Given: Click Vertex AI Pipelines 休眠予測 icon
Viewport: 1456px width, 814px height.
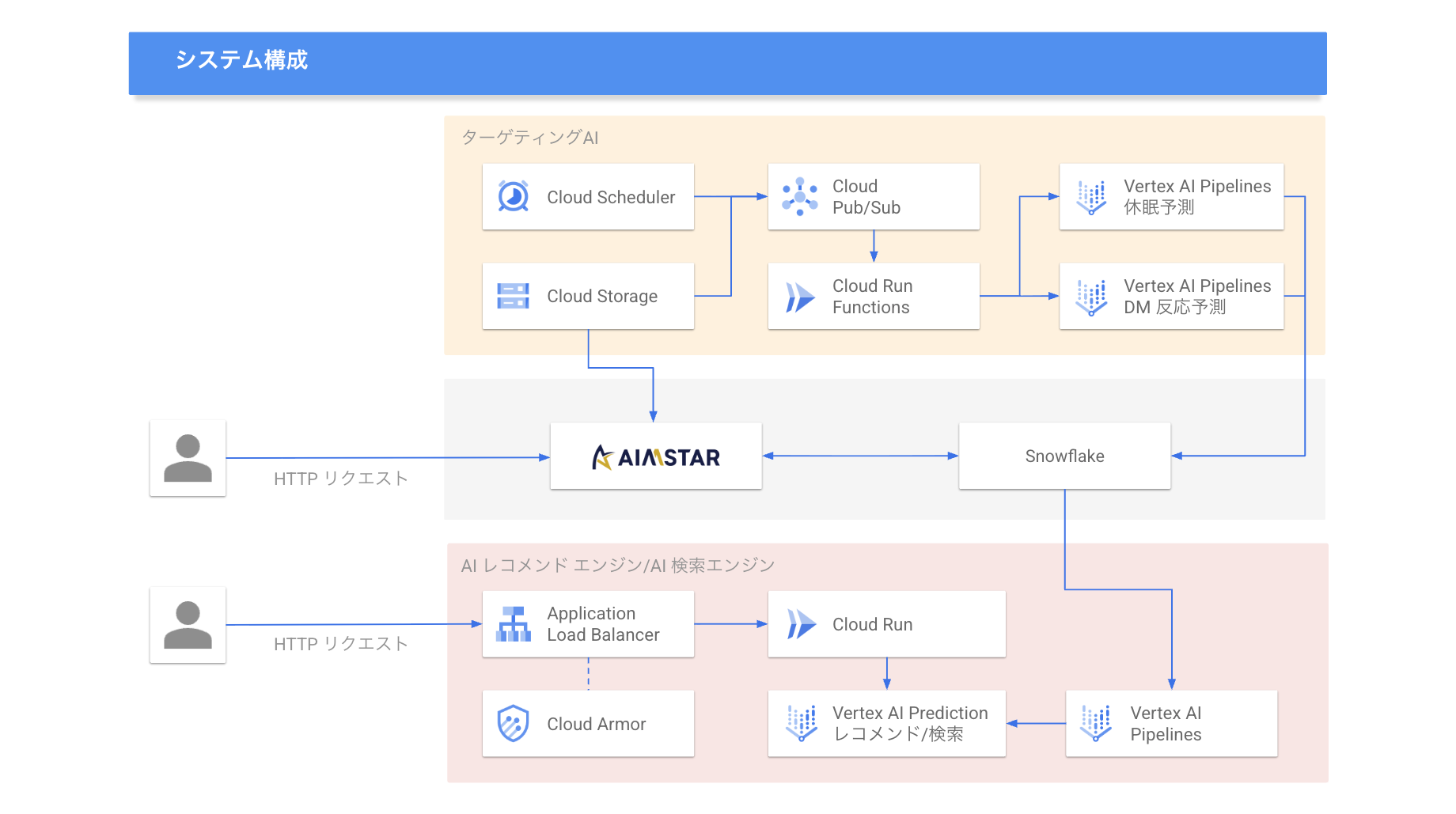Looking at the screenshot, I should point(1091,197).
